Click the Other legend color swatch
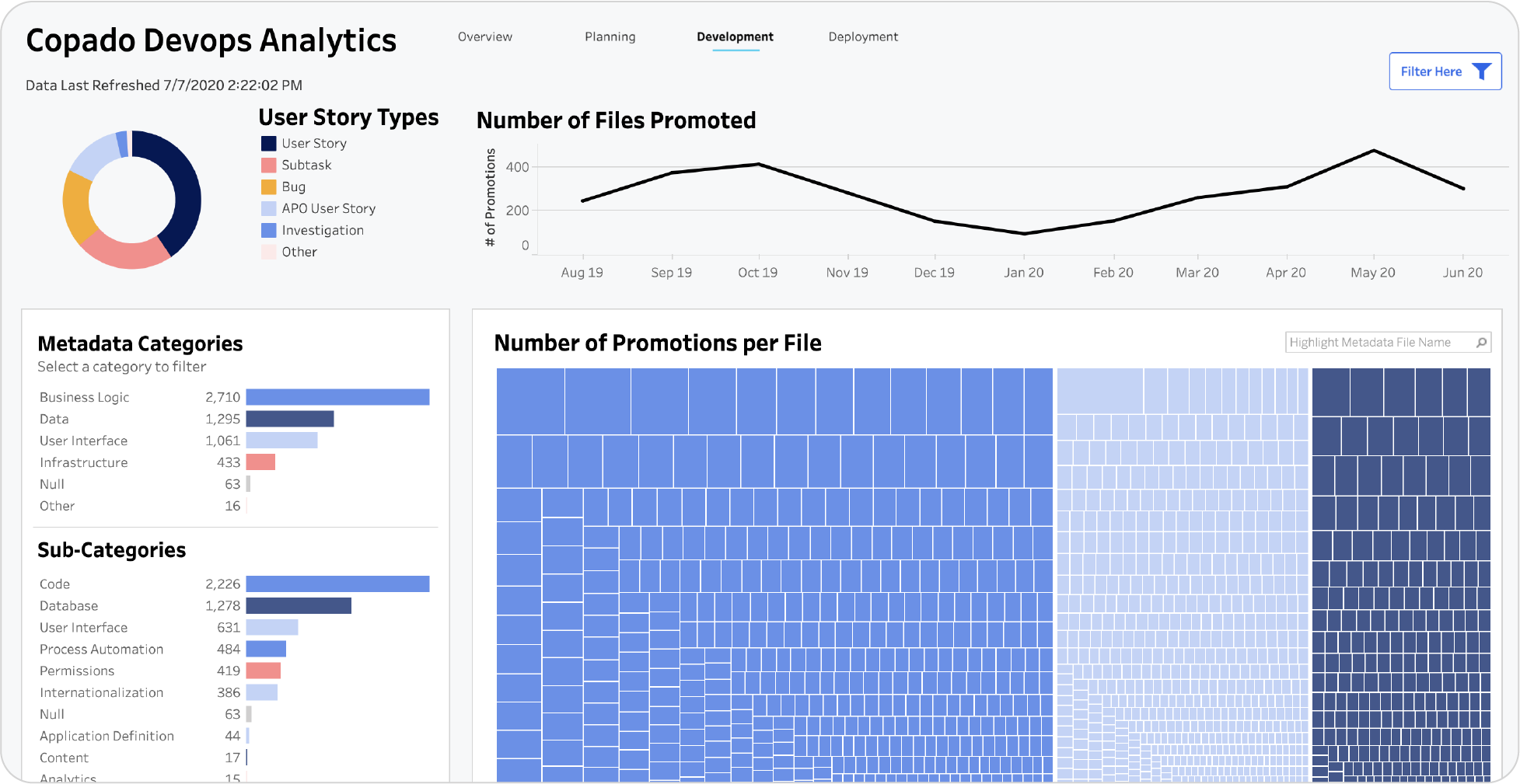The height and width of the screenshot is (784, 1520). (x=269, y=253)
